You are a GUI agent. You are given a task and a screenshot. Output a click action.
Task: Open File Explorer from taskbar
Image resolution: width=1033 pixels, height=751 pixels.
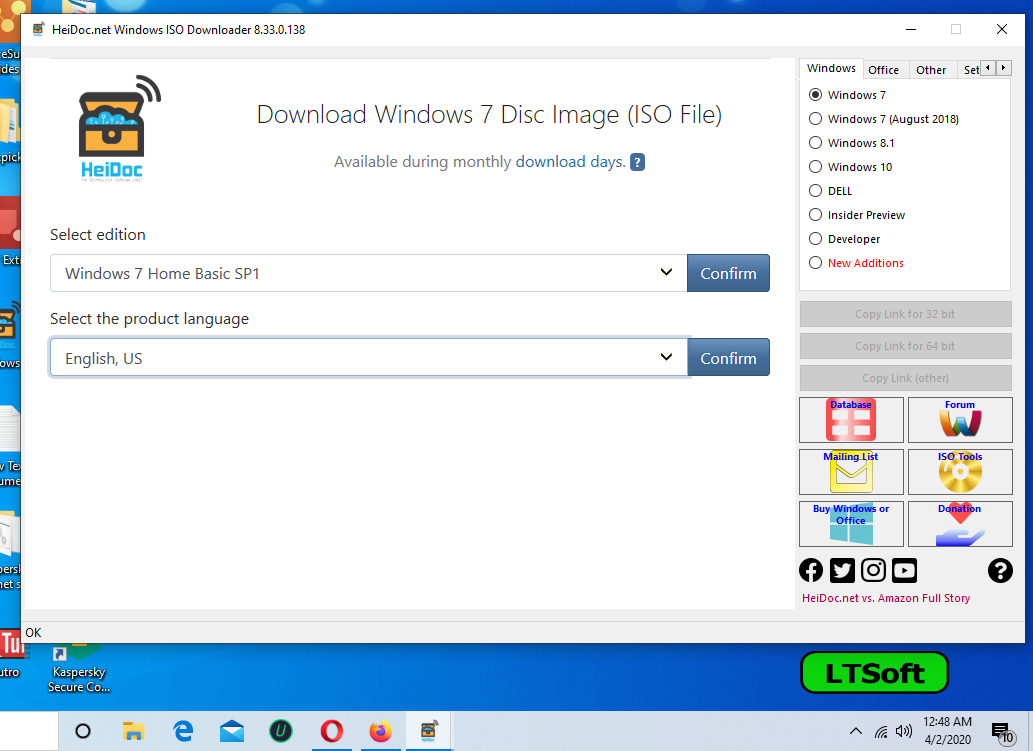133,731
